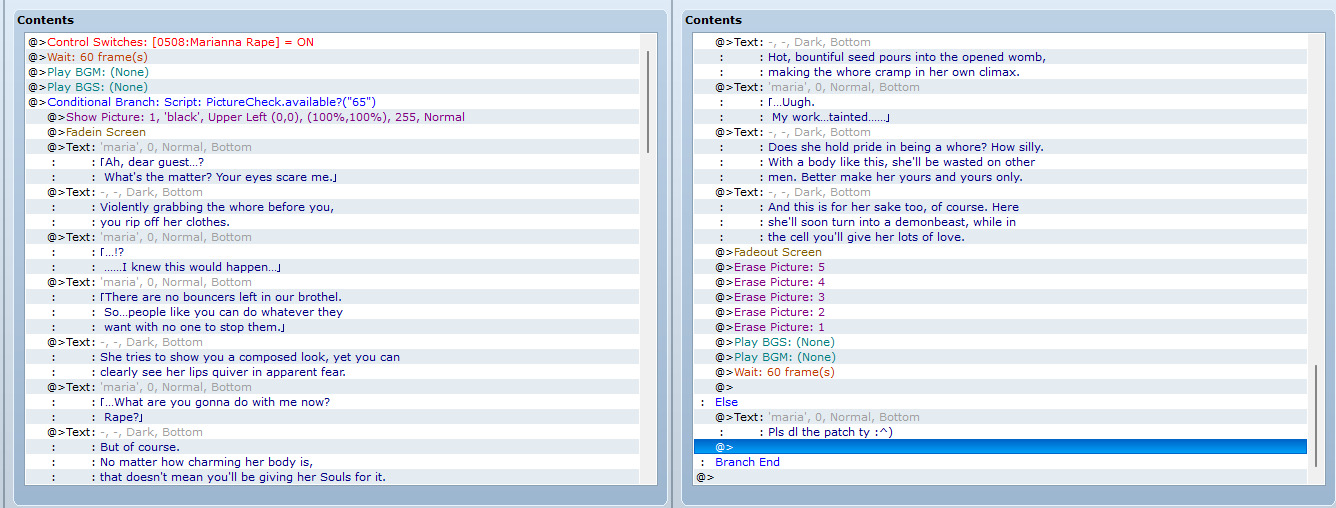Select the Fadeout Screen command row
This screenshot has width=1336, height=508.
click(1000, 252)
